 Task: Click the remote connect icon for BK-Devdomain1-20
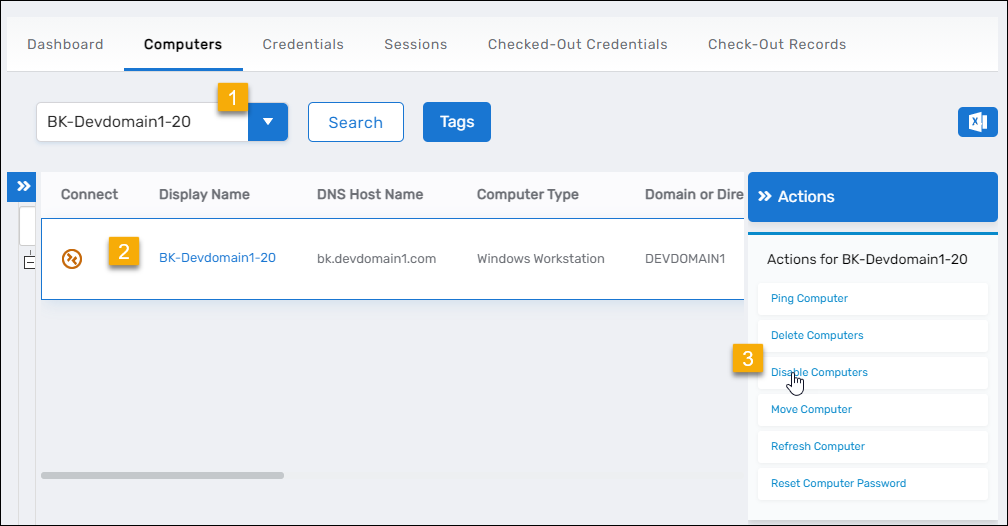point(73,259)
